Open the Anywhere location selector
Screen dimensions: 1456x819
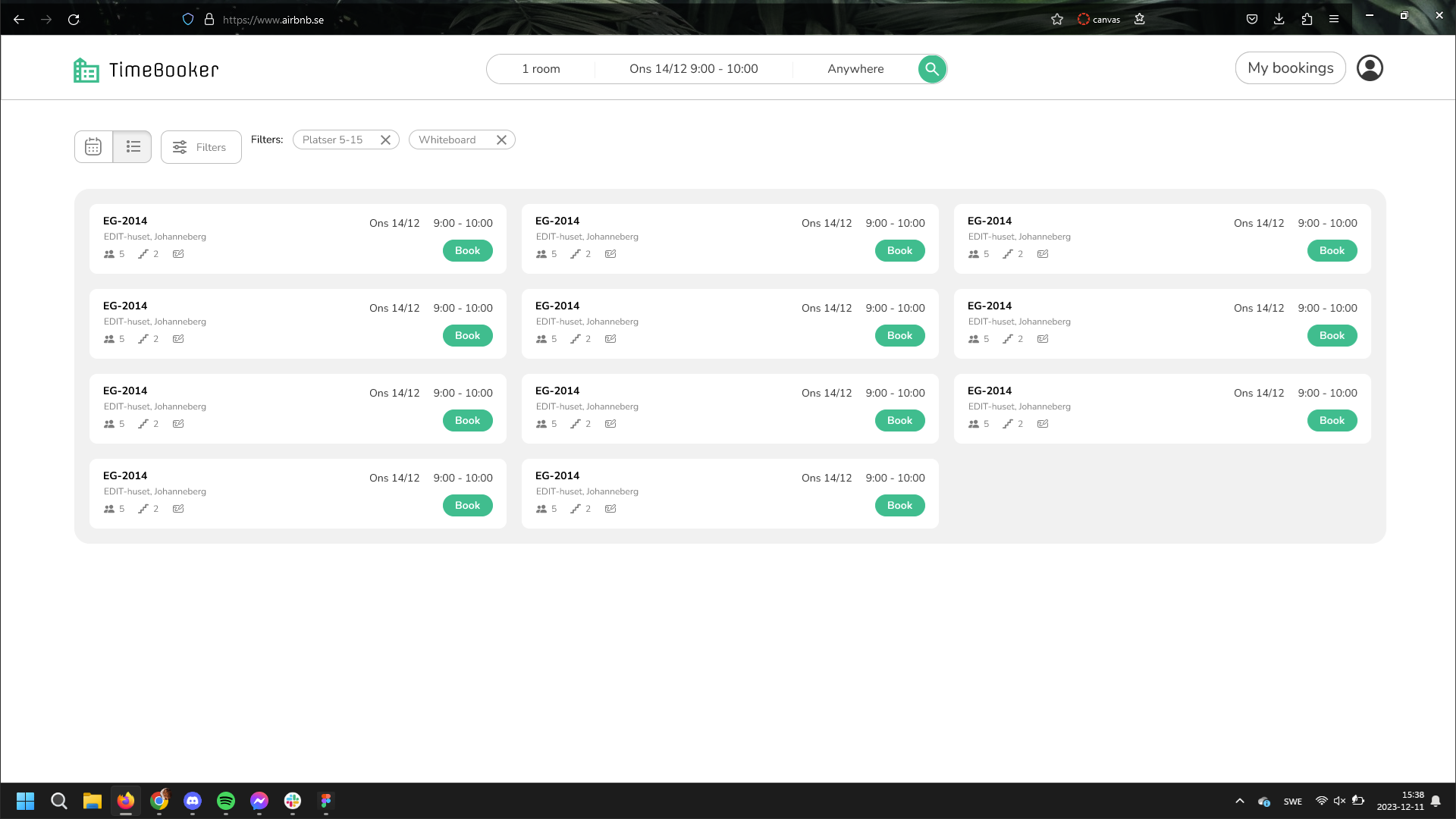point(855,69)
